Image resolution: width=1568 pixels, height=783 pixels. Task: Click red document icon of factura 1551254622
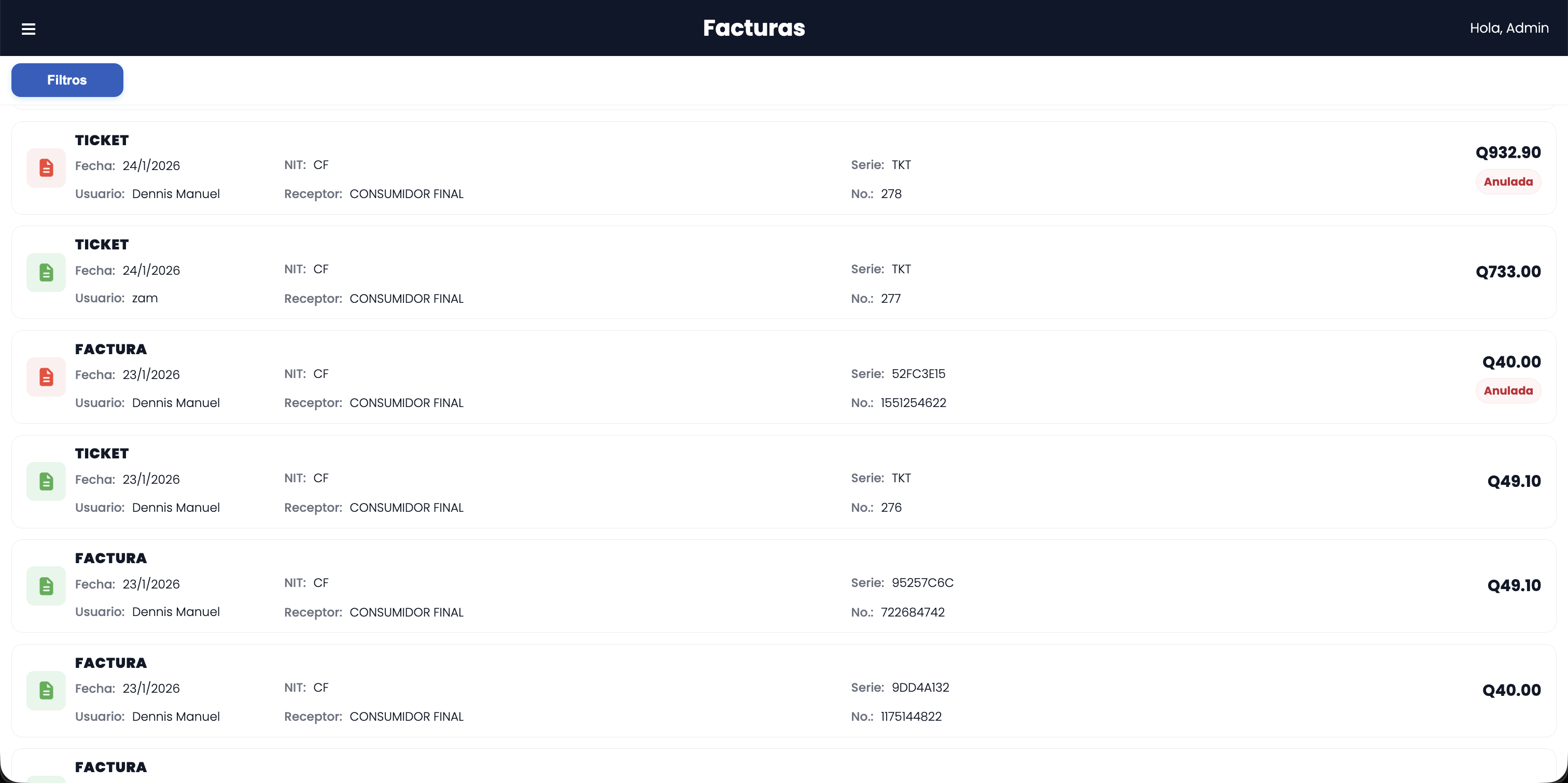click(x=46, y=377)
